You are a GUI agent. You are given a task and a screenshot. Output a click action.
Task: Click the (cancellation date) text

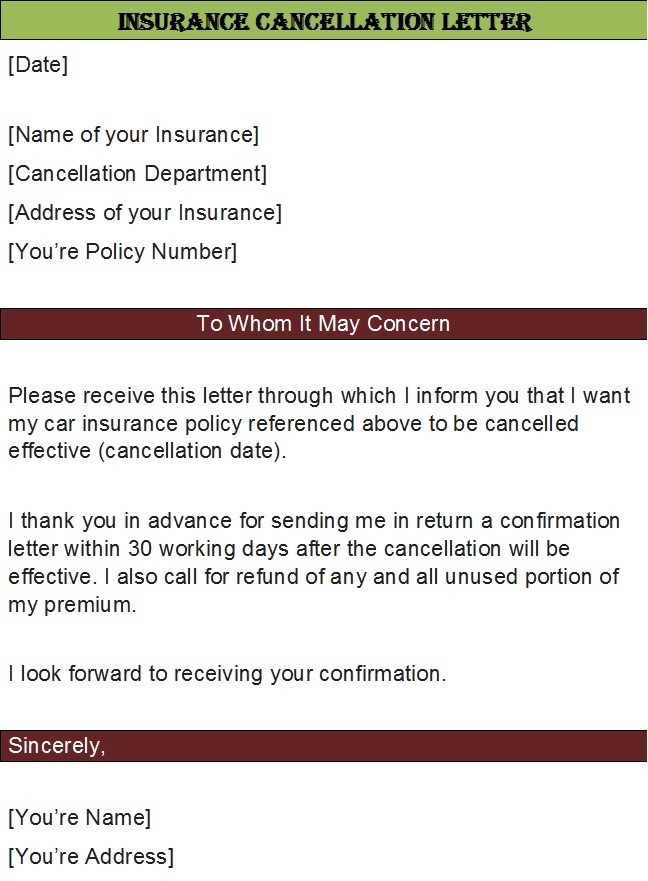[192, 451]
